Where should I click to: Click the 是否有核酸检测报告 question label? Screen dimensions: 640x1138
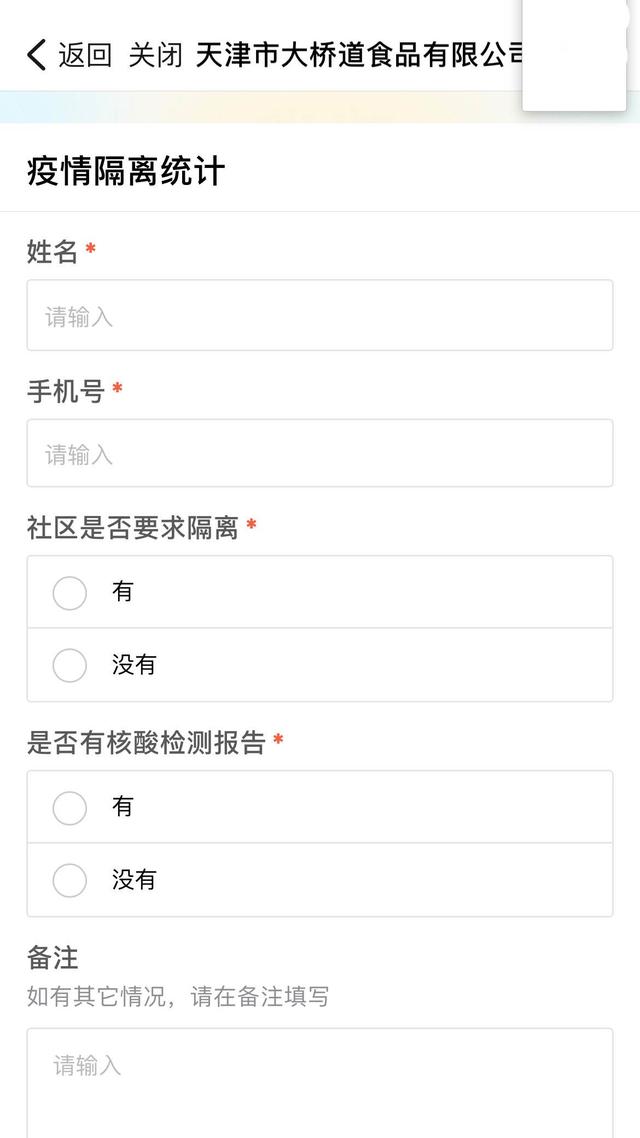(x=146, y=742)
